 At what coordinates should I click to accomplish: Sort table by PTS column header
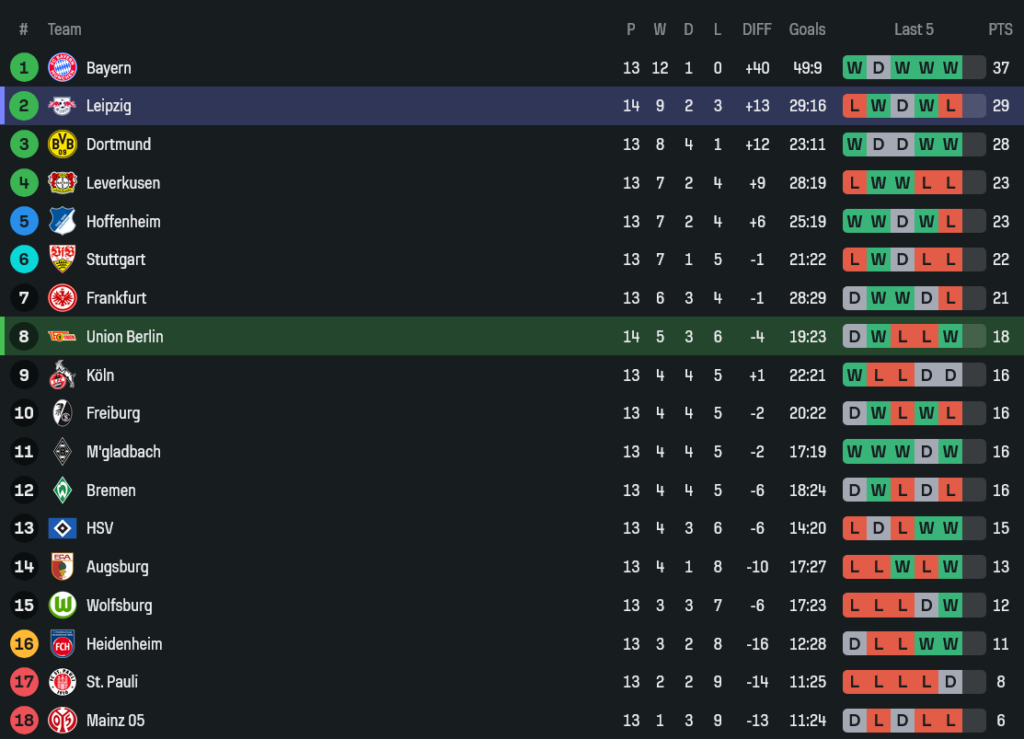click(1000, 29)
